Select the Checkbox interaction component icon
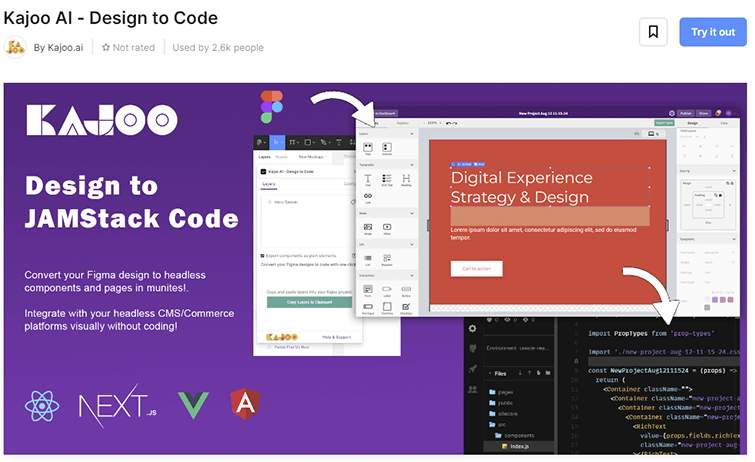This screenshot has width=755, height=462. pos(406,307)
